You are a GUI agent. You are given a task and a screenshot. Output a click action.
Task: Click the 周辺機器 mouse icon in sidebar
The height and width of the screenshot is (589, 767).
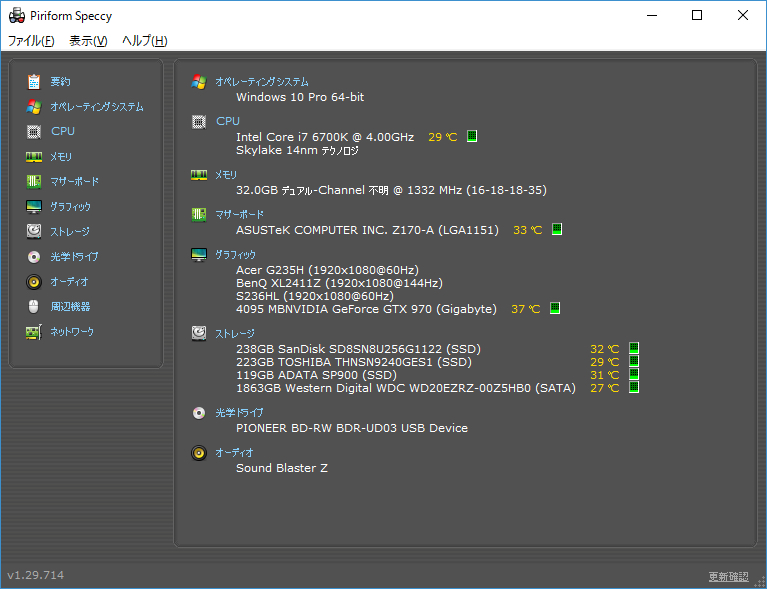(34, 307)
